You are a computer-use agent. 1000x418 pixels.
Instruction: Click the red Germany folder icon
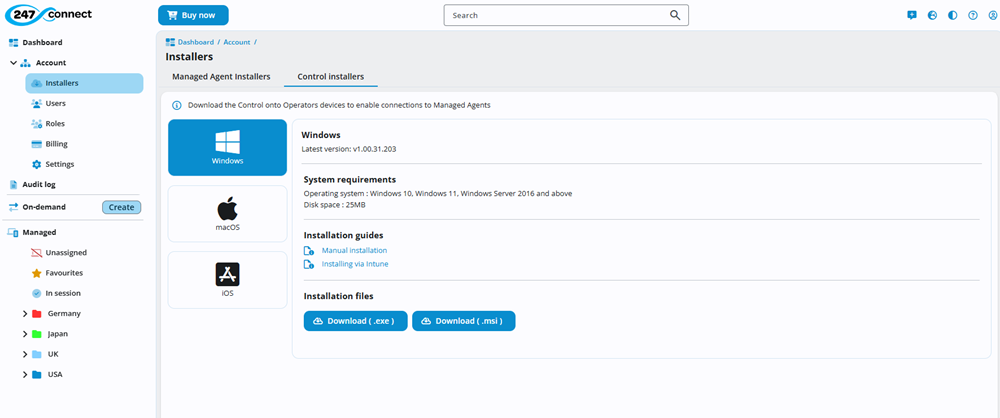(x=36, y=314)
